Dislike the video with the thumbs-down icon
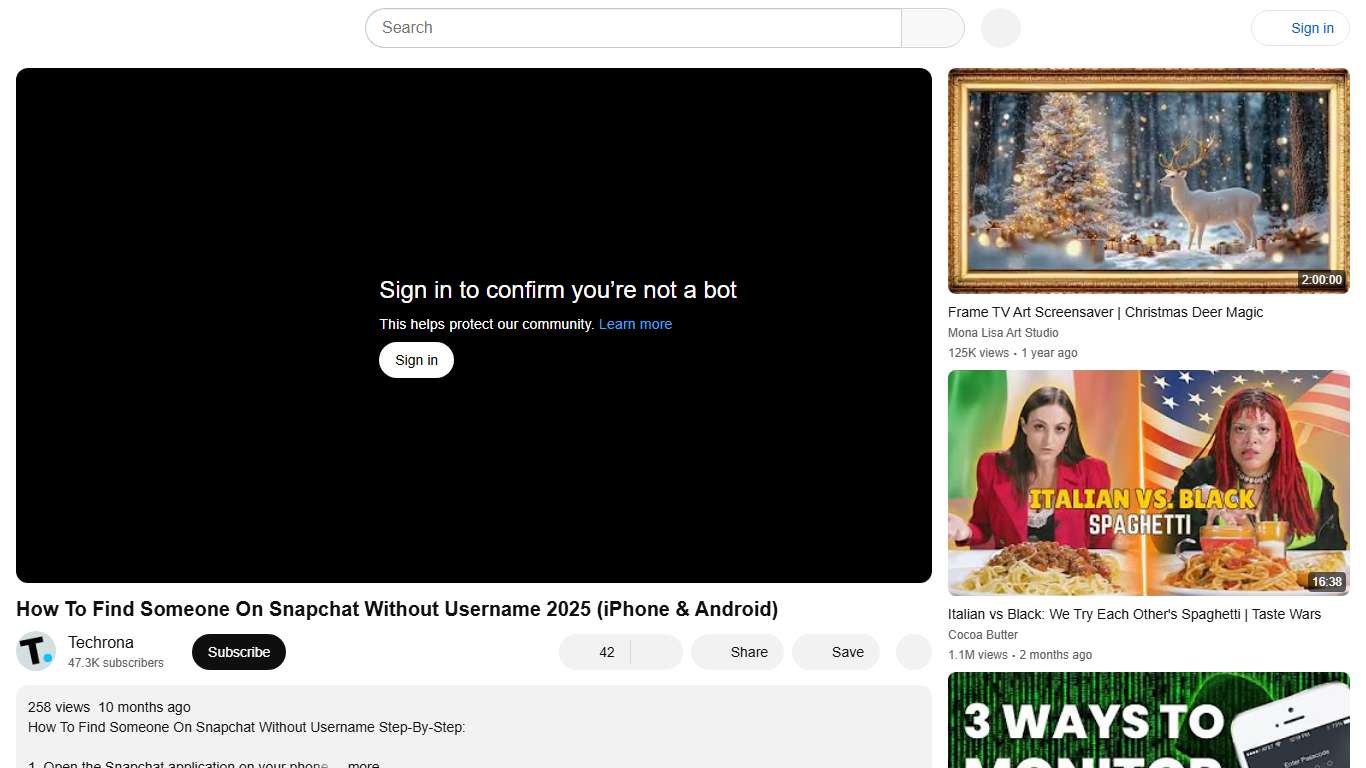Screen dimensions: 1366x768 point(655,651)
